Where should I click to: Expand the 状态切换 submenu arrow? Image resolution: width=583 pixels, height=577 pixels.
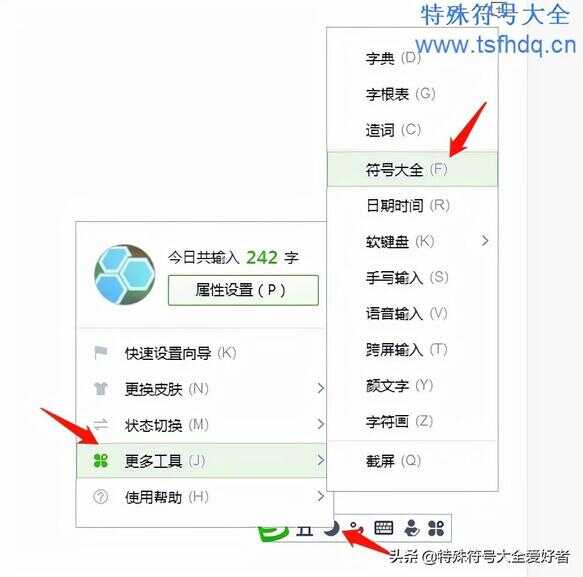click(320, 424)
